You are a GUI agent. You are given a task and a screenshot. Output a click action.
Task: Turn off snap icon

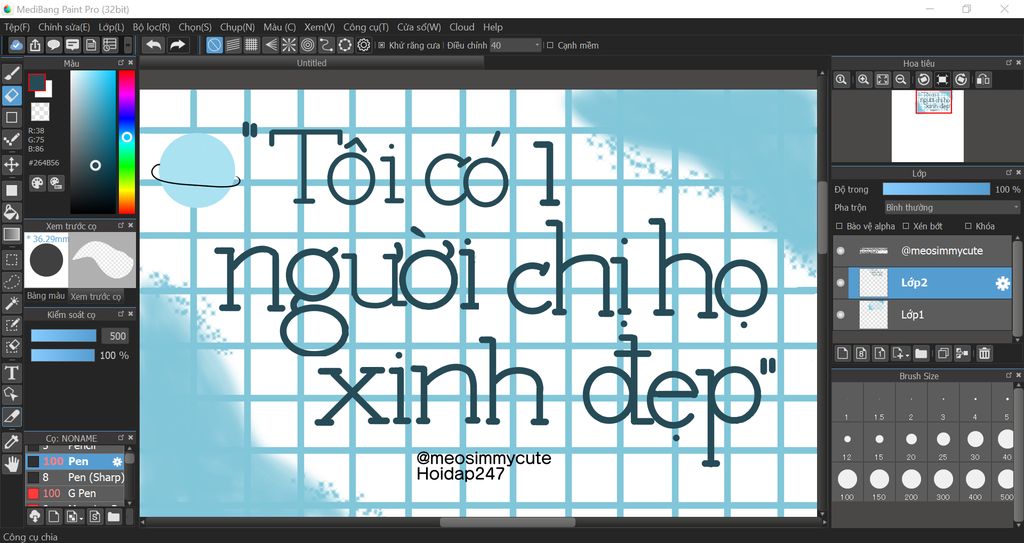(x=214, y=45)
